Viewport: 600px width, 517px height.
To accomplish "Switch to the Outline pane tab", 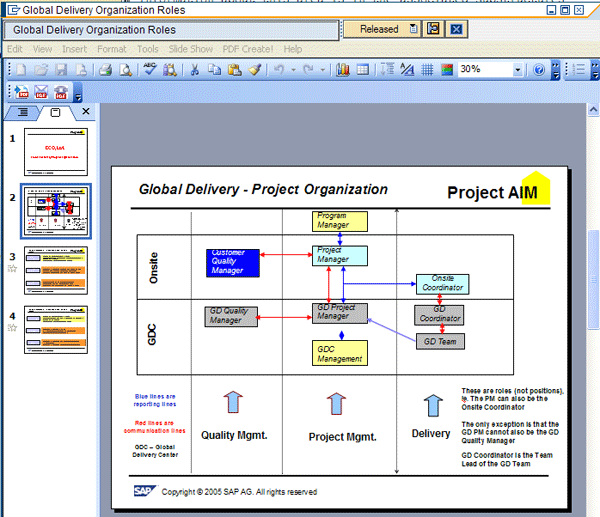I will click(x=23, y=112).
